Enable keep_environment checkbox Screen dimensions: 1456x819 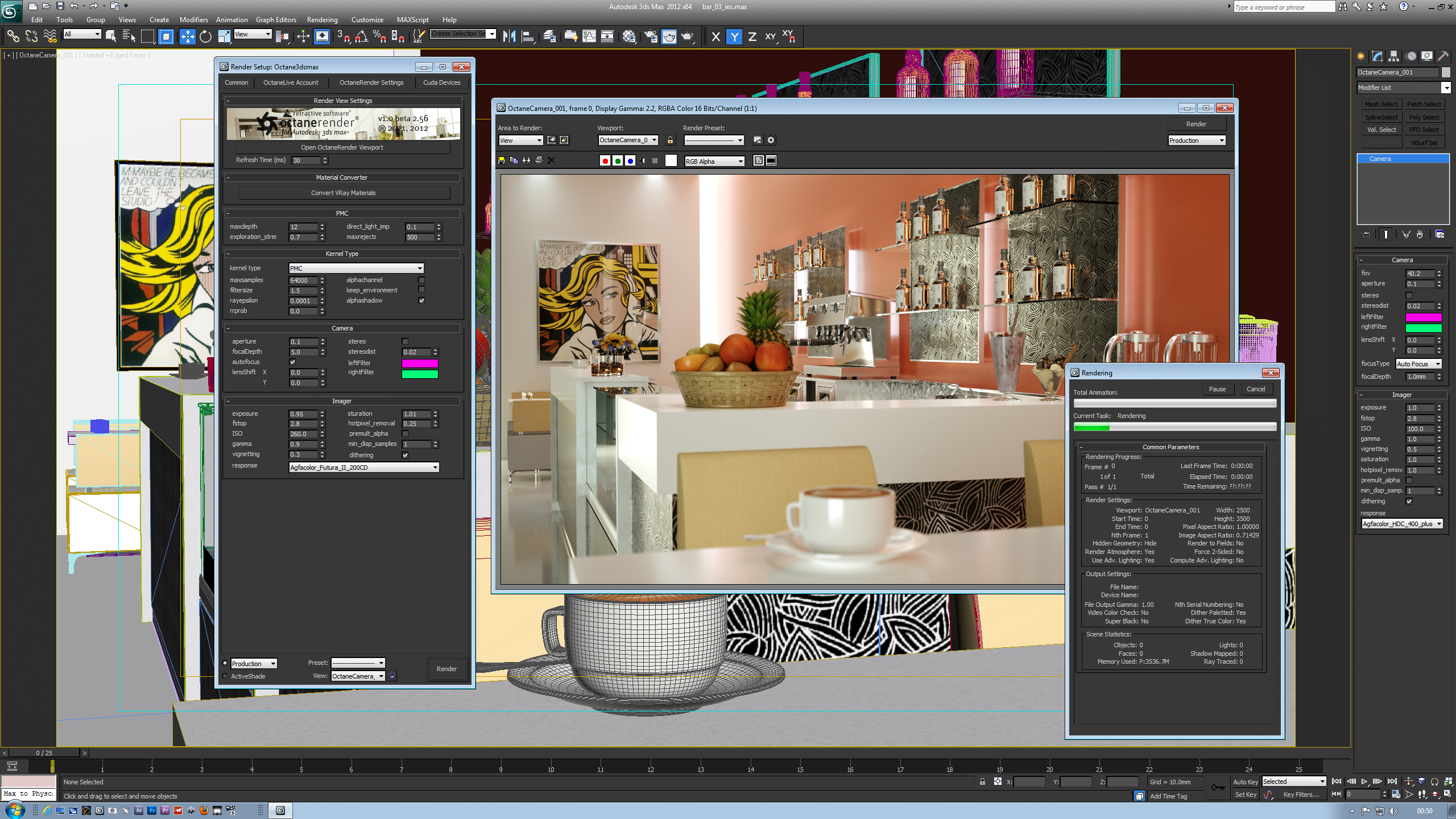[x=421, y=290]
